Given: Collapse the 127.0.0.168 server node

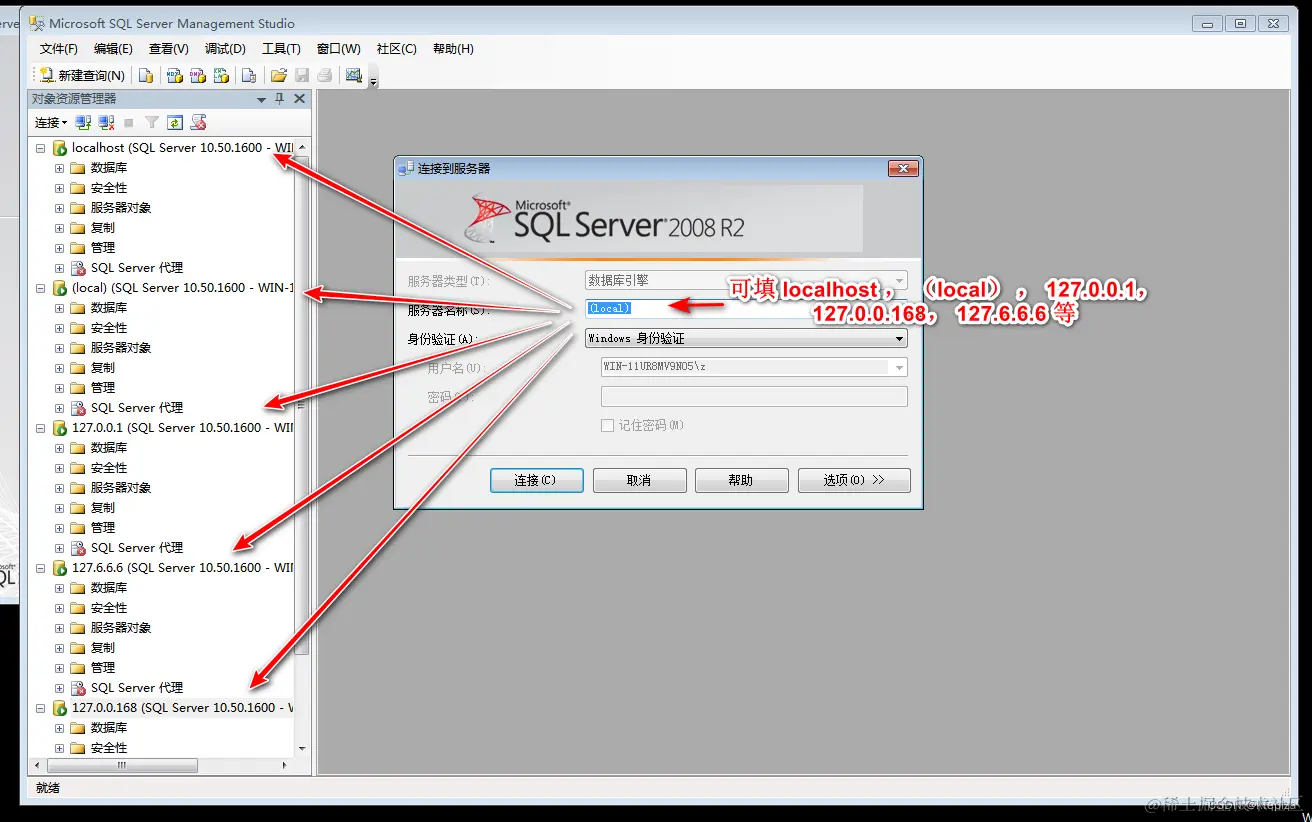Looking at the screenshot, I should pyautogui.click(x=41, y=708).
